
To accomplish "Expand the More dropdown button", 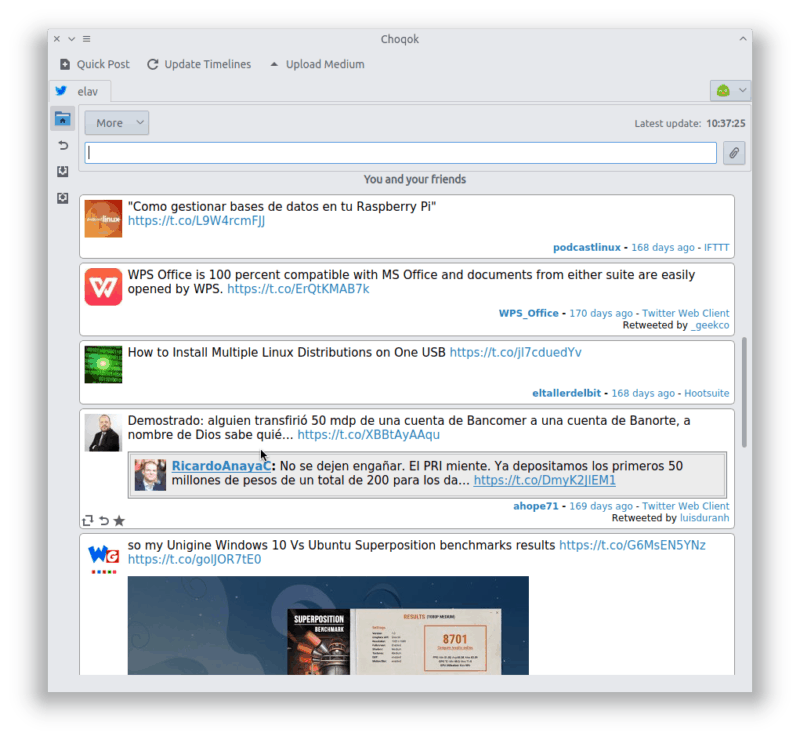I will point(116,123).
